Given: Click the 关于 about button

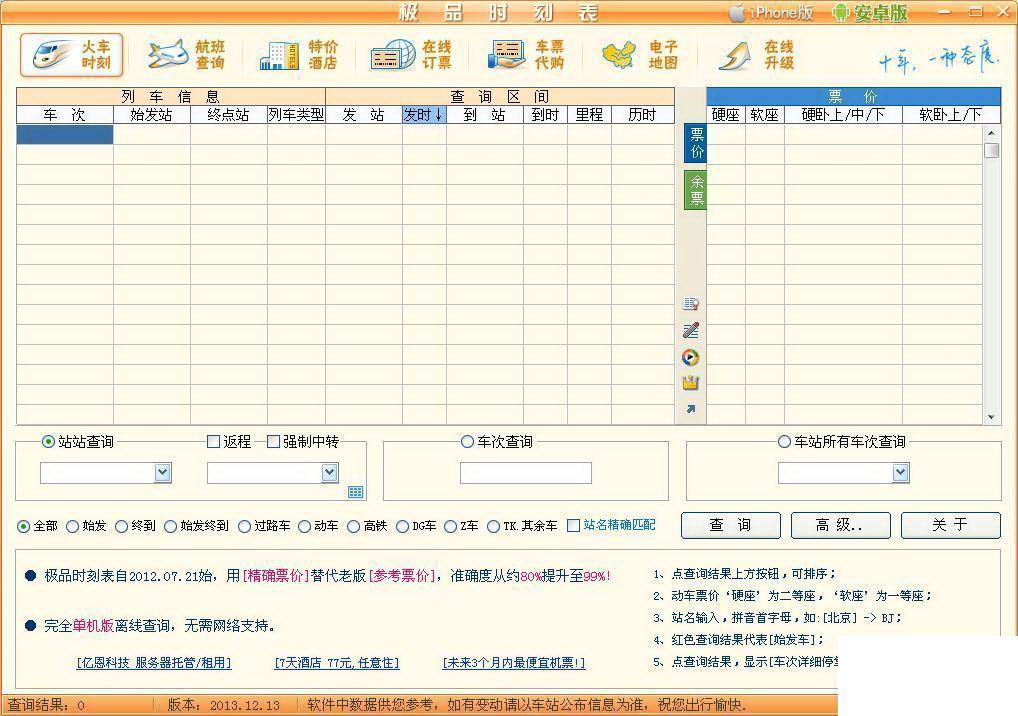Looking at the screenshot, I should coord(950,525).
